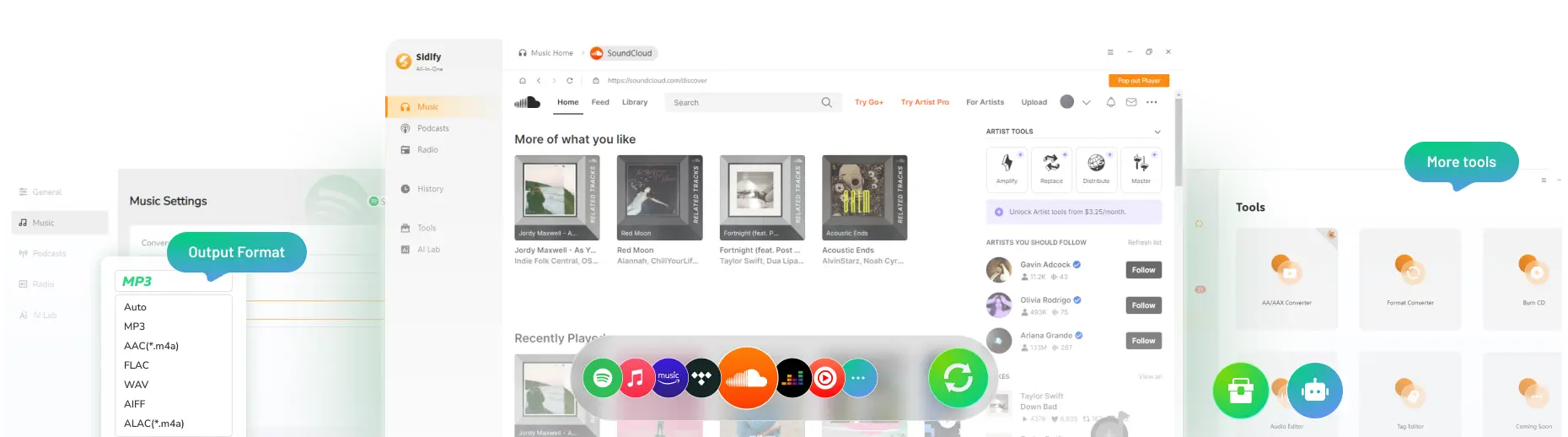Open the Red Moon track thumbnail
The width and height of the screenshot is (1568, 437).
(659, 197)
